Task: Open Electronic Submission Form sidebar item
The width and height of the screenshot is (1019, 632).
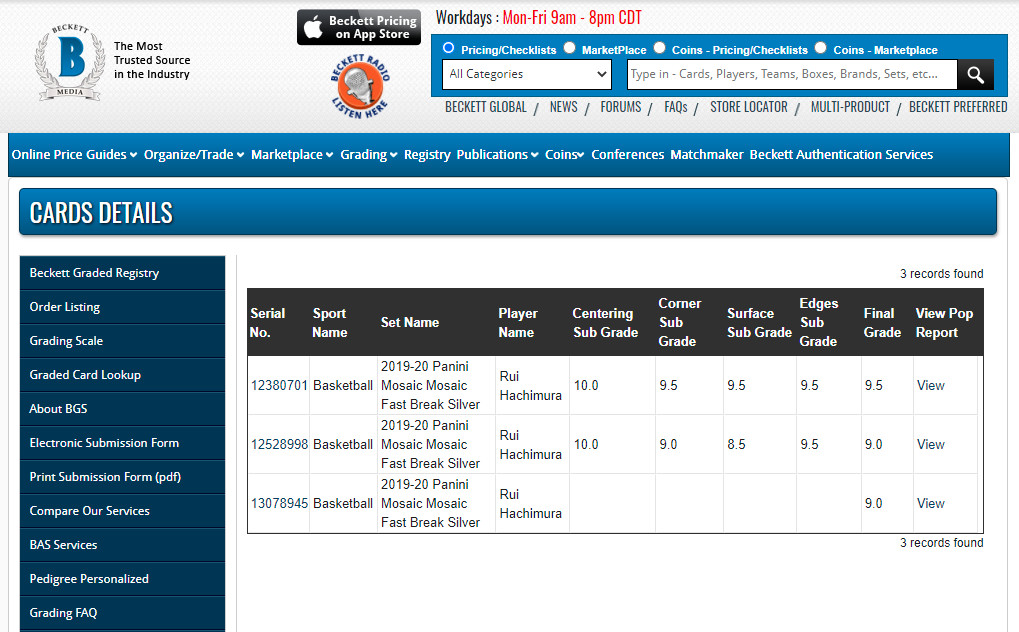Action: pyautogui.click(x=122, y=443)
